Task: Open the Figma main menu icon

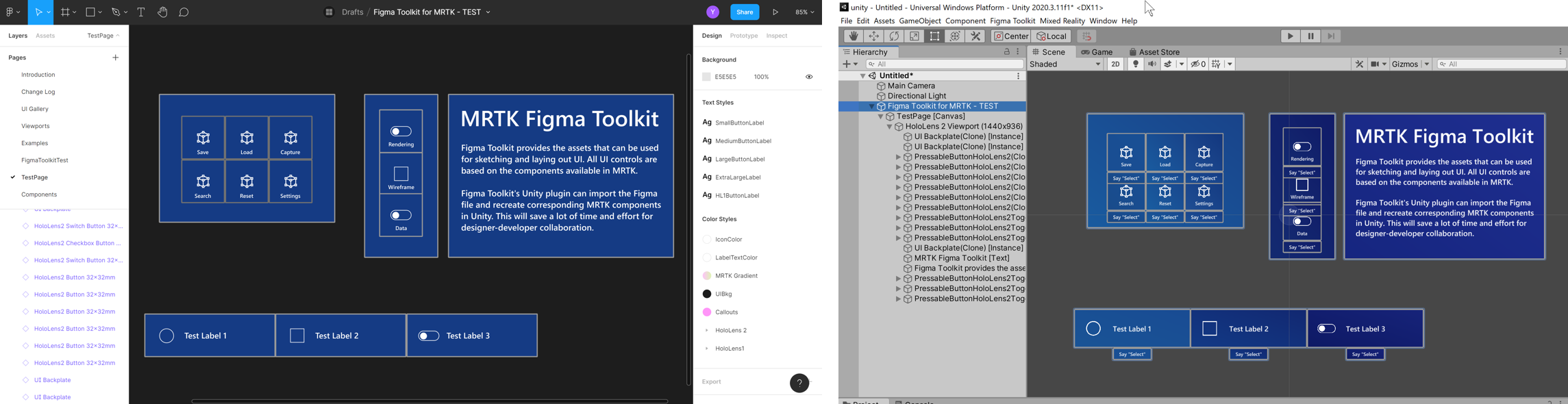Action: (10, 12)
